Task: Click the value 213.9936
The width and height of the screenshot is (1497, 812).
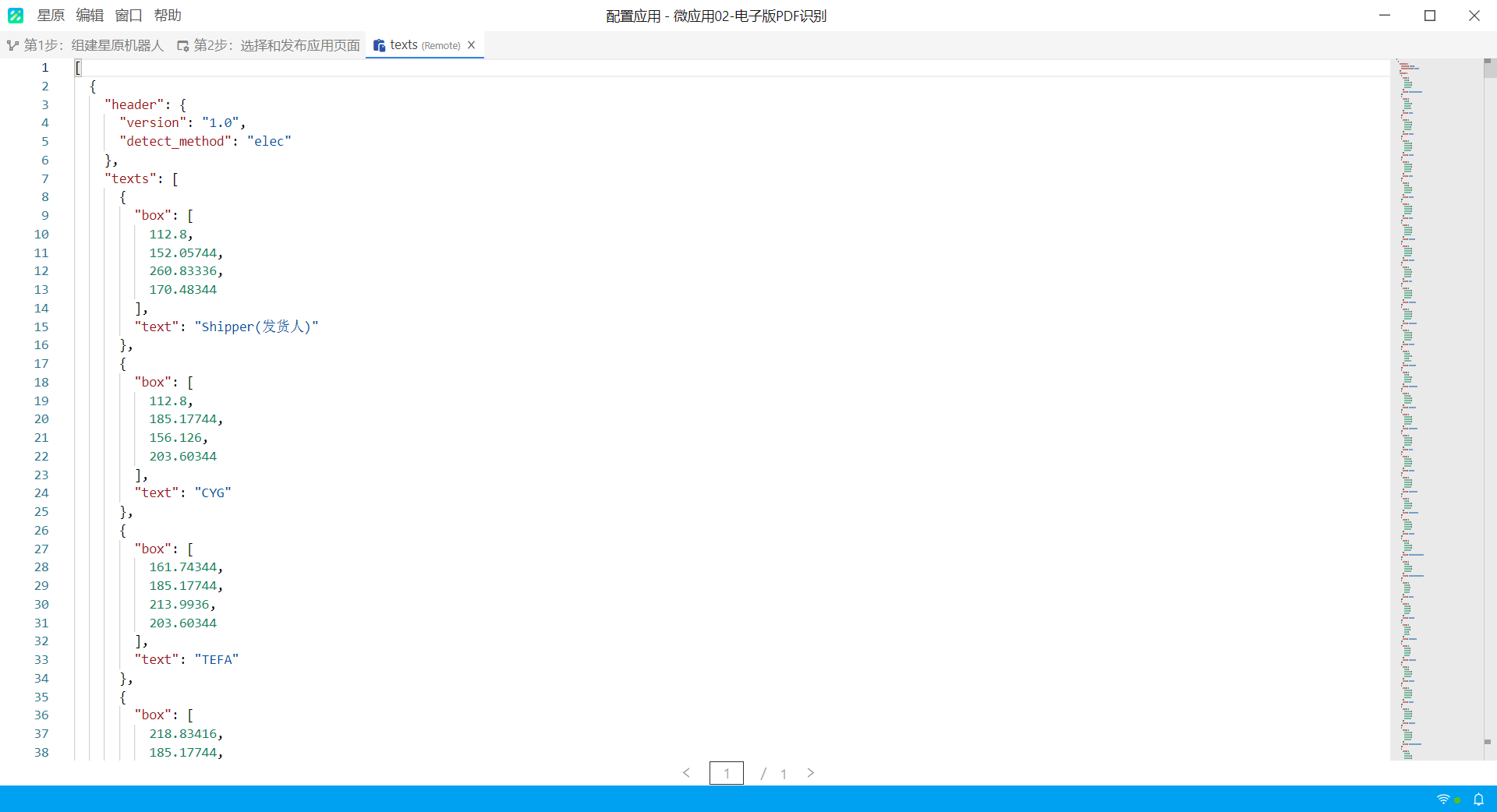Action: tap(179, 605)
